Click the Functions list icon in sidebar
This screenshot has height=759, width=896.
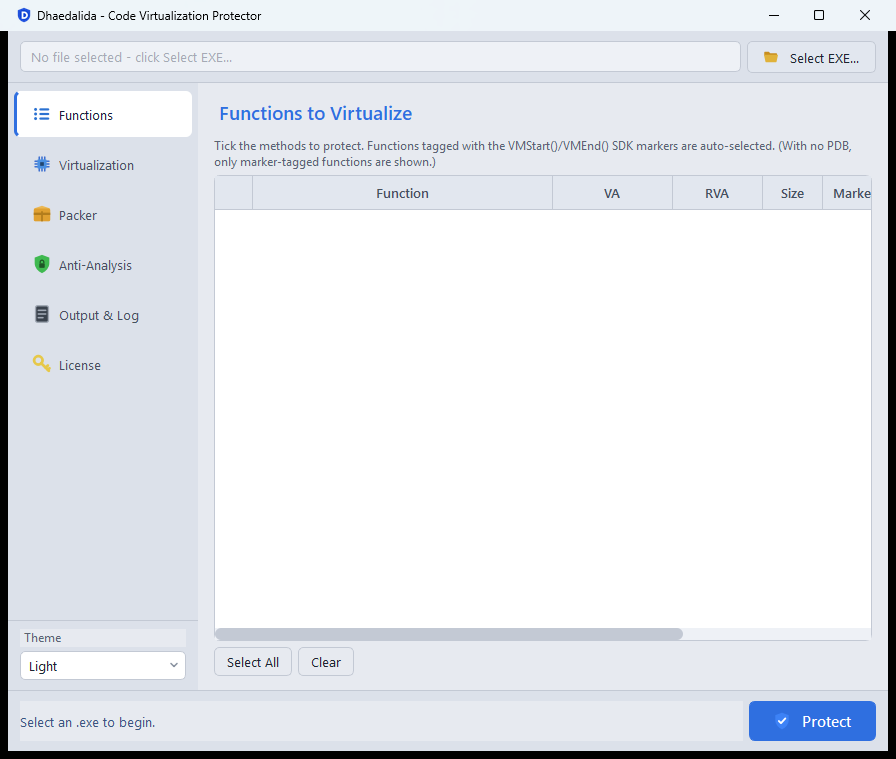pos(41,114)
